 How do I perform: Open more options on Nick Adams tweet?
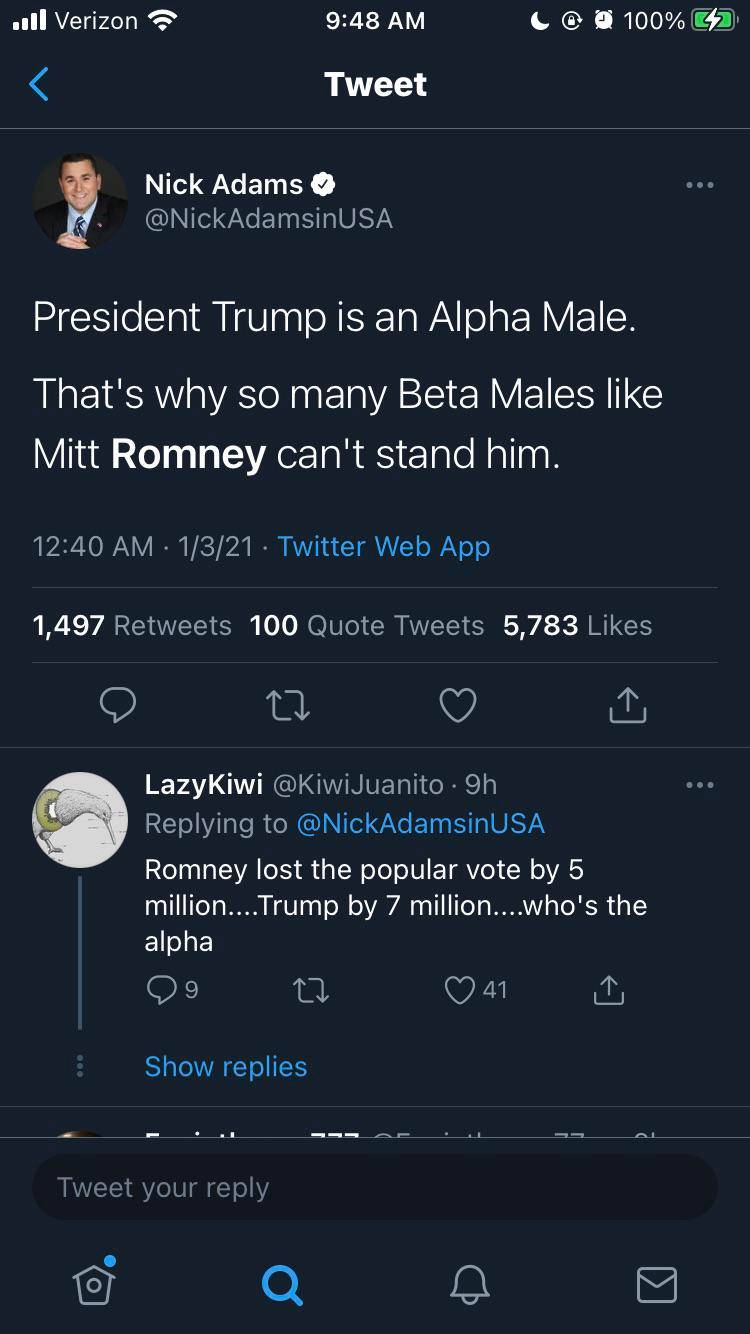click(x=699, y=185)
